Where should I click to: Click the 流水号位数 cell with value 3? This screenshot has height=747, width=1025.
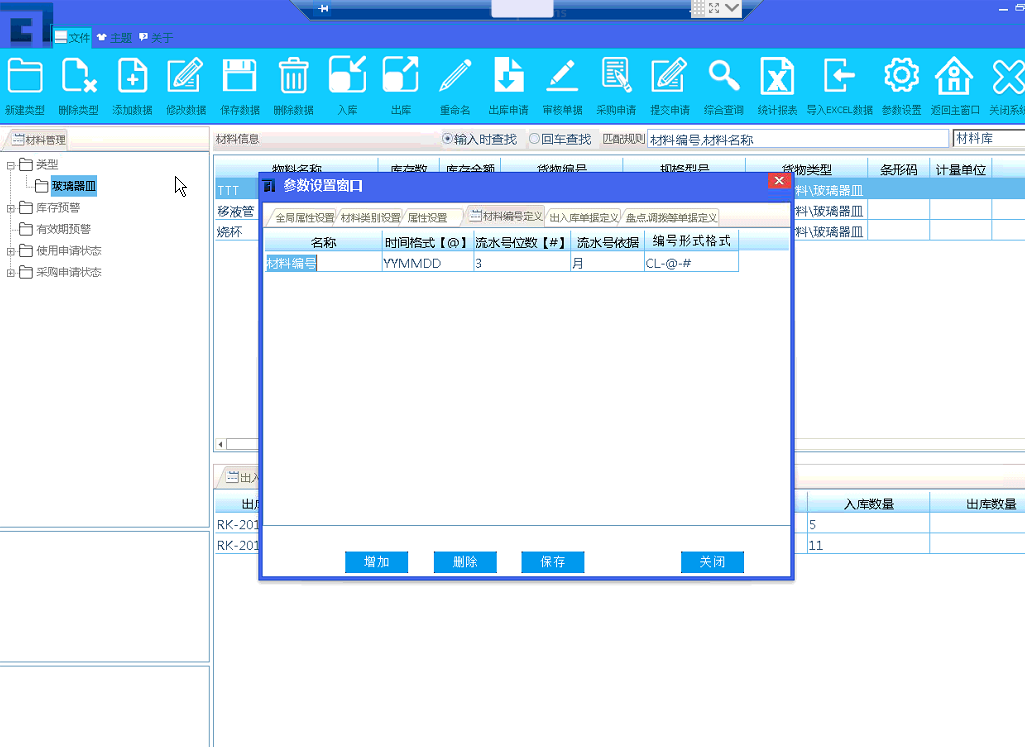click(x=522, y=263)
